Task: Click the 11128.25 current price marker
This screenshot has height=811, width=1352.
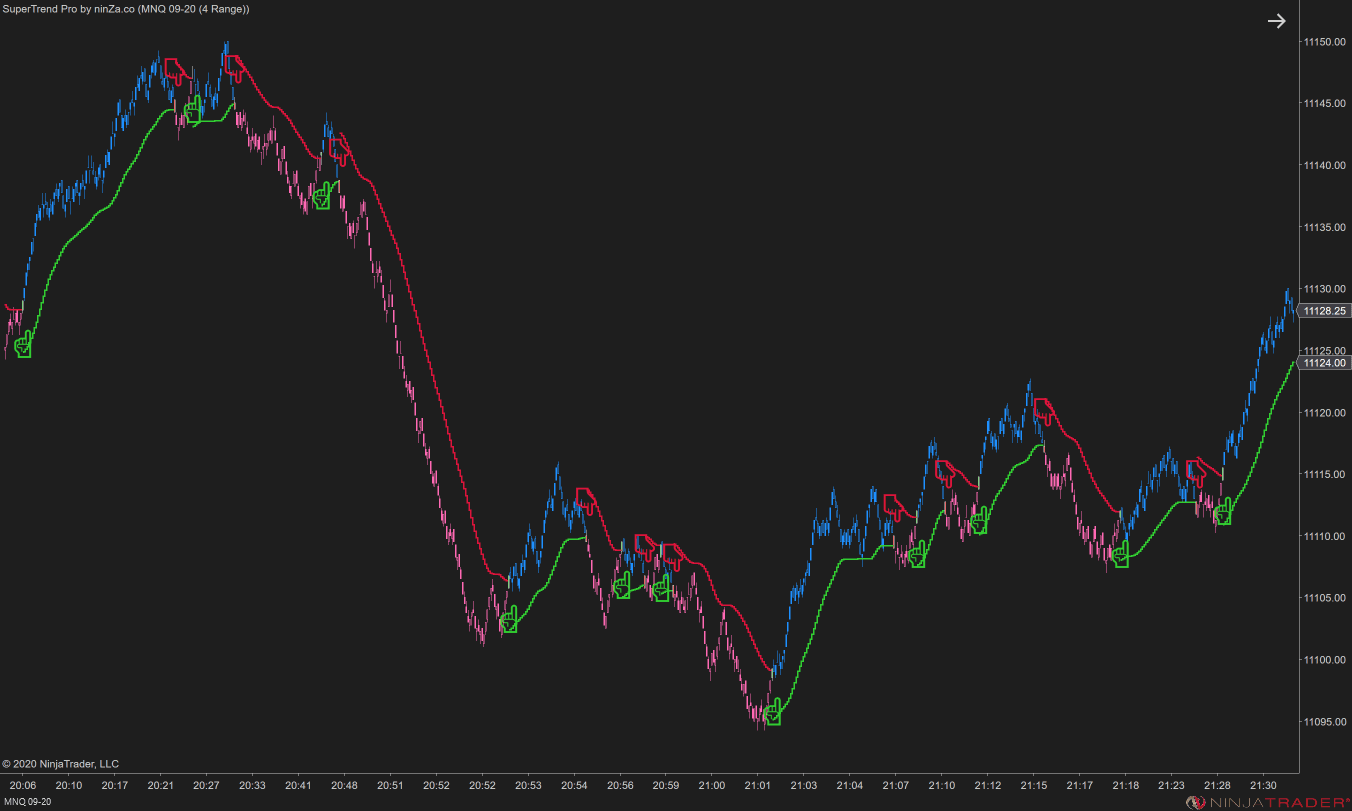Action: pos(1324,311)
